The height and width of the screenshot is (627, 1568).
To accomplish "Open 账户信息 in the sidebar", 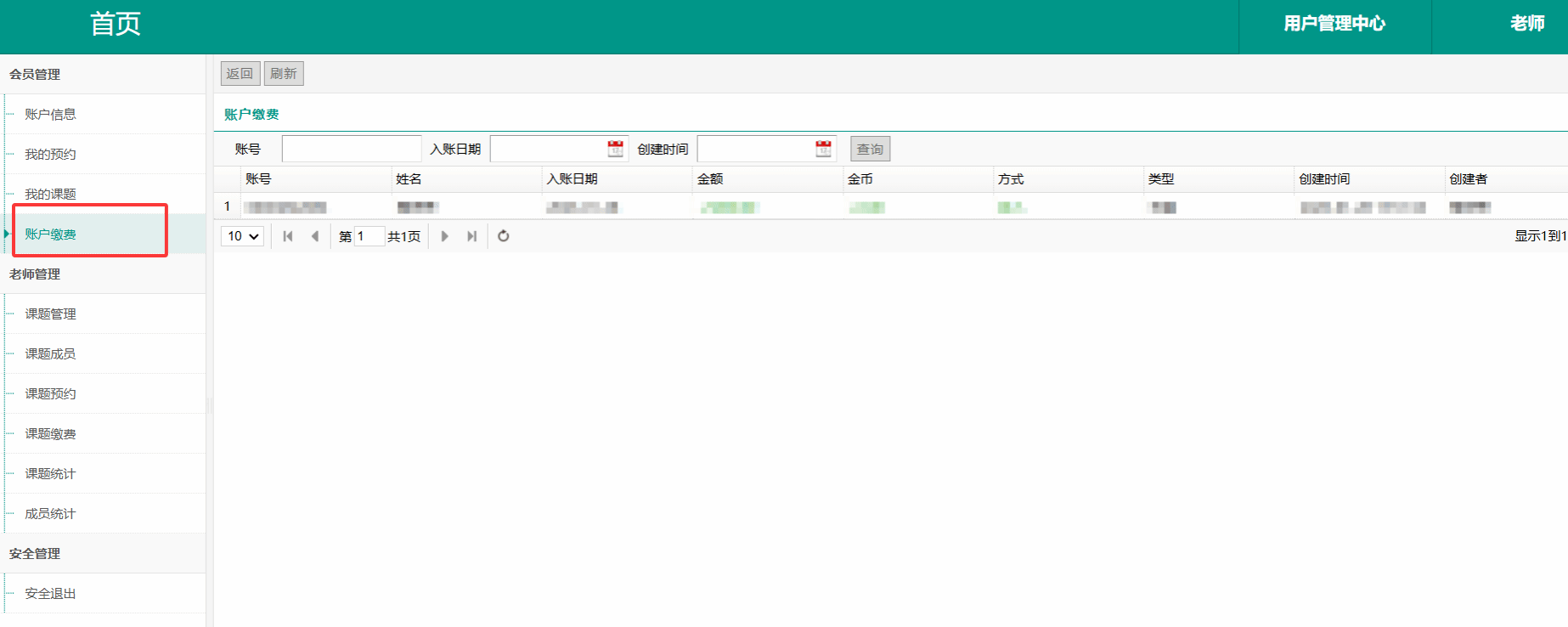I will [x=50, y=115].
